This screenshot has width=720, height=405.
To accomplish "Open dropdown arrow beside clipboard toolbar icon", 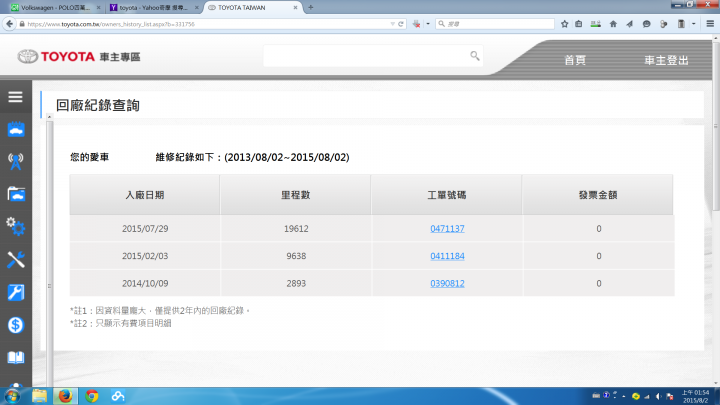I will tap(694, 24).
